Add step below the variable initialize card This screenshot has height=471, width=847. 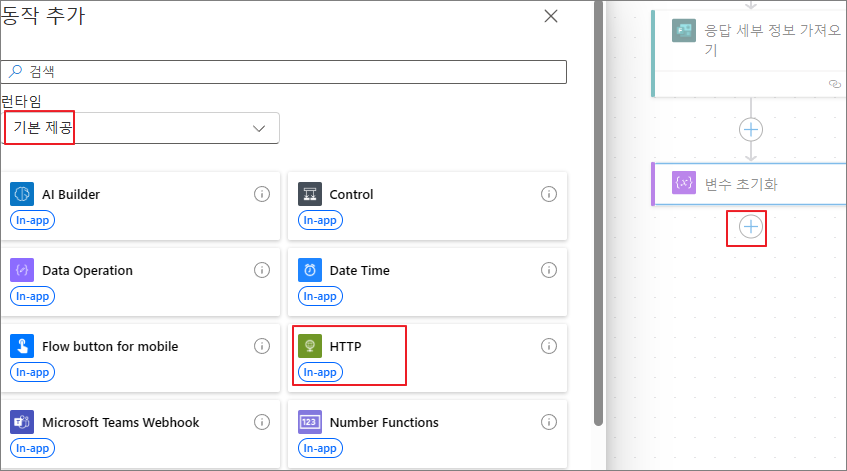[751, 227]
